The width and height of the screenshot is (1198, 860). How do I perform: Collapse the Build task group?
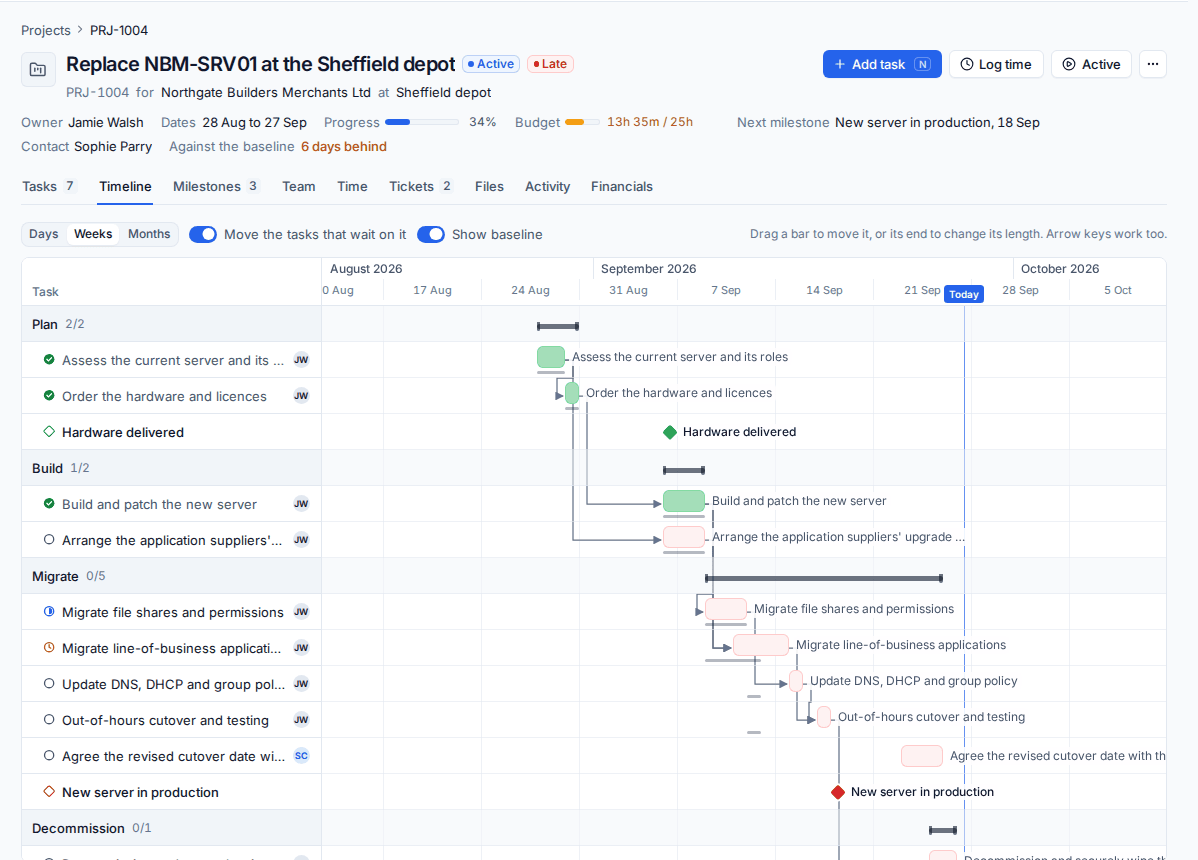pyautogui.click(x=171, y=468)
